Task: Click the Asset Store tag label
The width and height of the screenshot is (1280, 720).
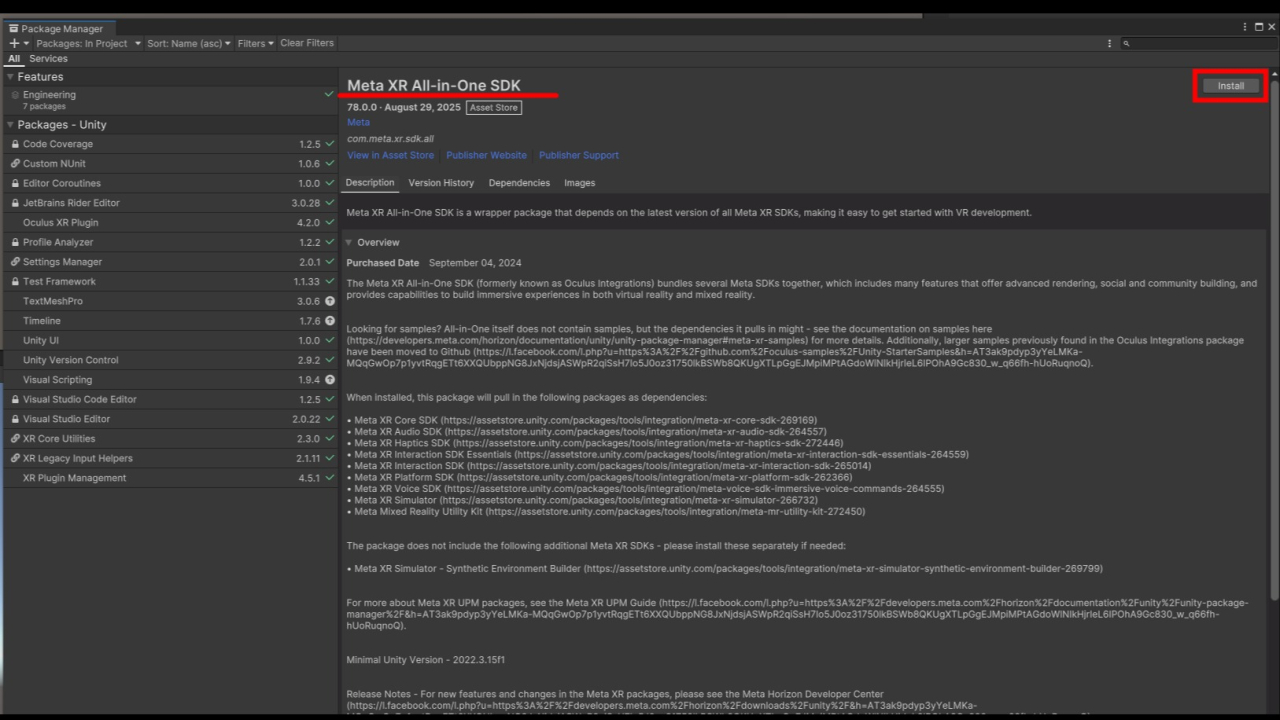Action: [x=494, y=107]
